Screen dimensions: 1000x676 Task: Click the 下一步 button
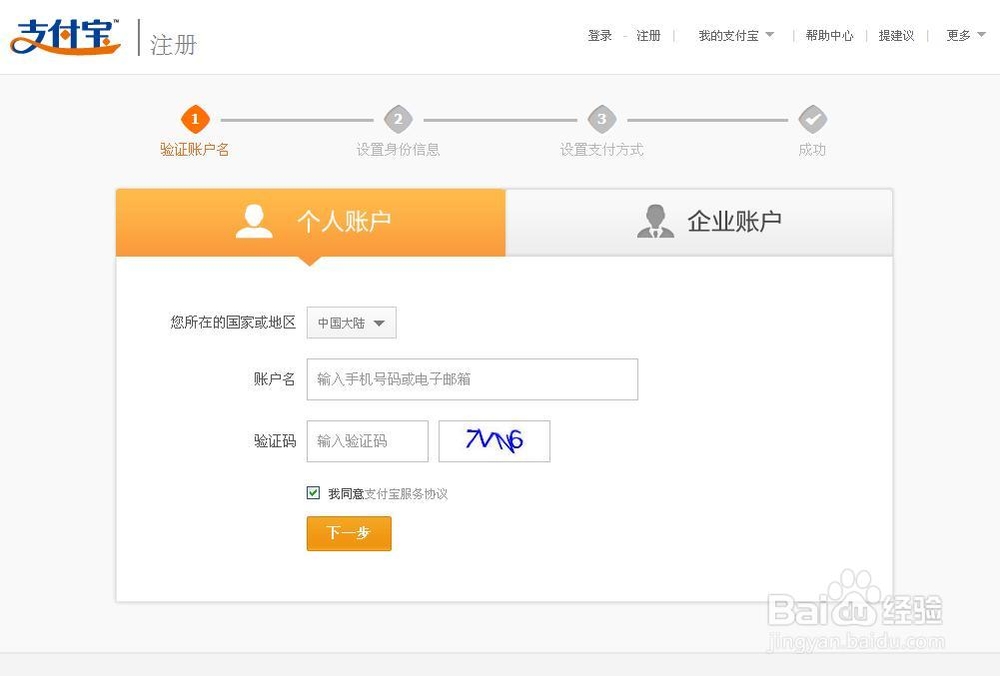349,533
